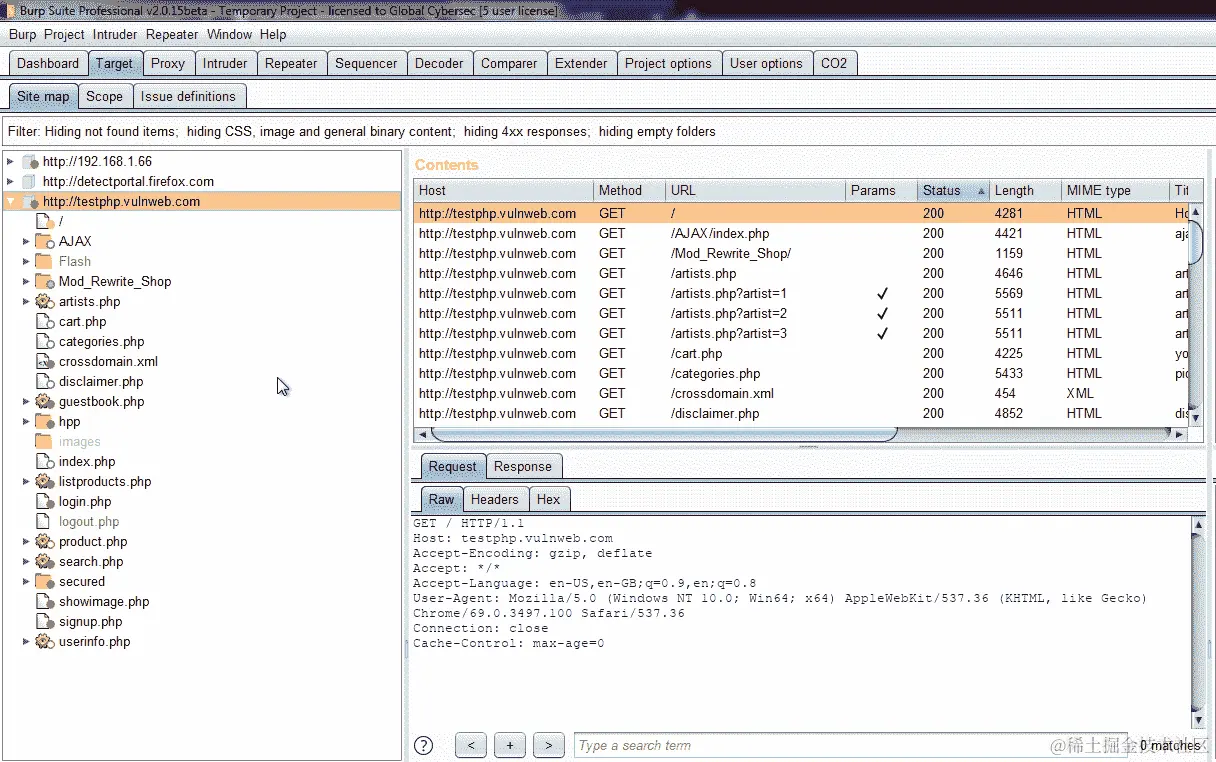Click the categories.php file icon
This screenshot has height=762, width=1216.
[x=44, y=341]
